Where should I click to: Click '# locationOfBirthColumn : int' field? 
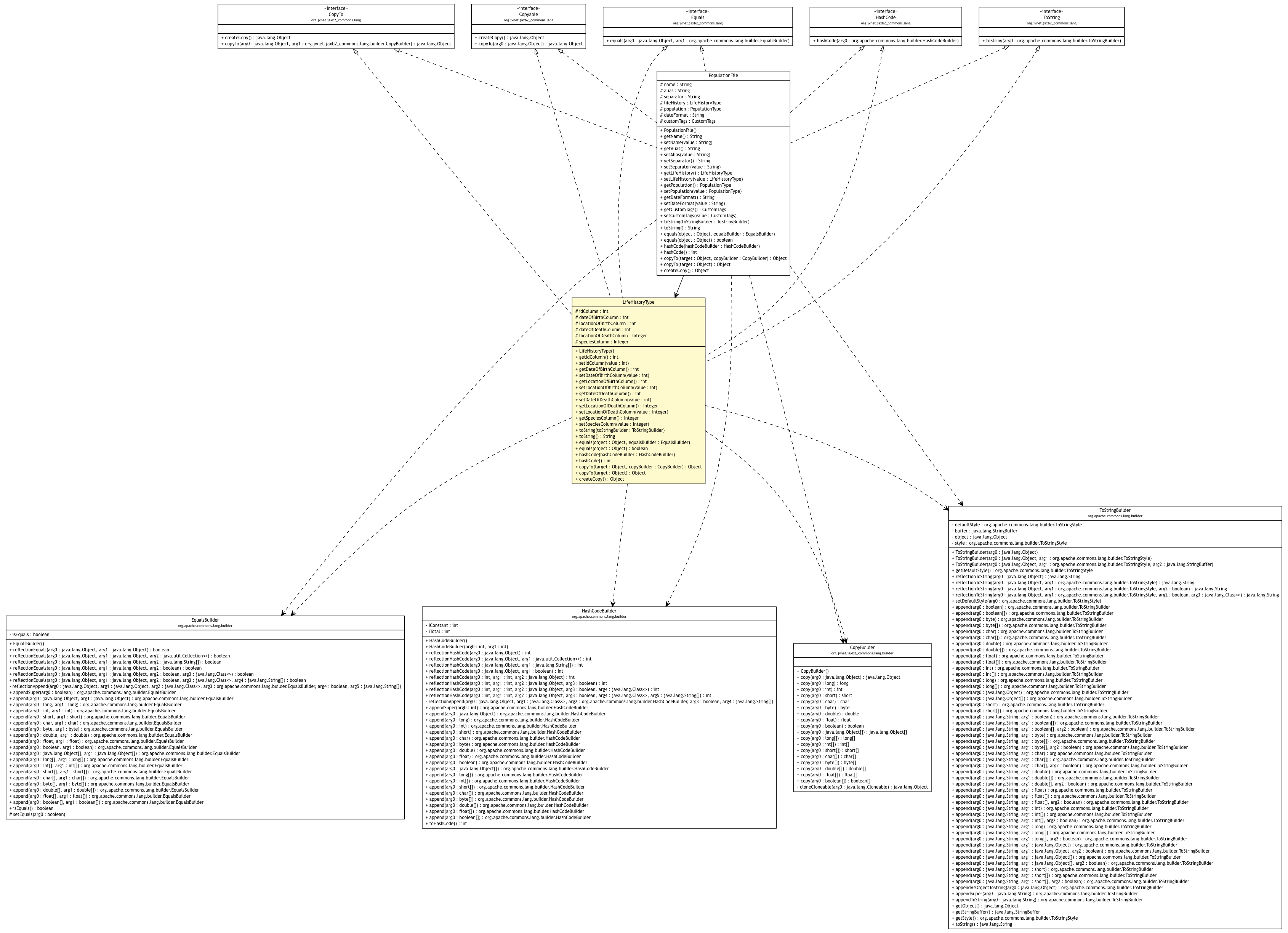[x=606, y=324]
